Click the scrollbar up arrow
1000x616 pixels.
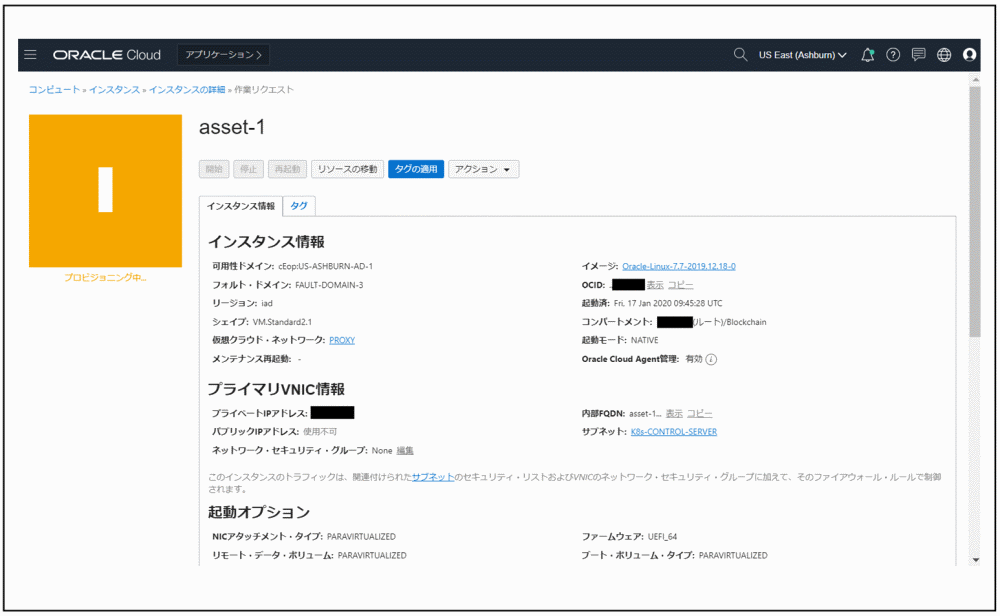[x=975, y=80]
